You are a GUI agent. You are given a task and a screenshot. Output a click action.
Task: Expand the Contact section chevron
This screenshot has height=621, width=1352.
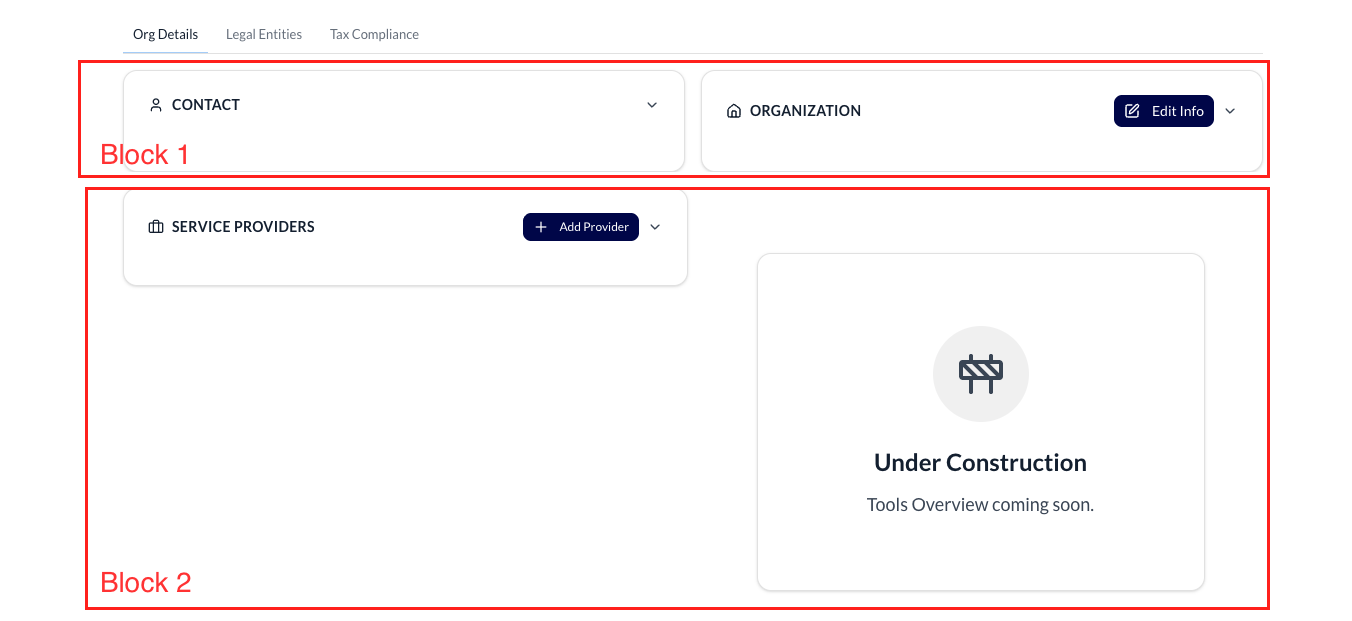tap(652, 105)
